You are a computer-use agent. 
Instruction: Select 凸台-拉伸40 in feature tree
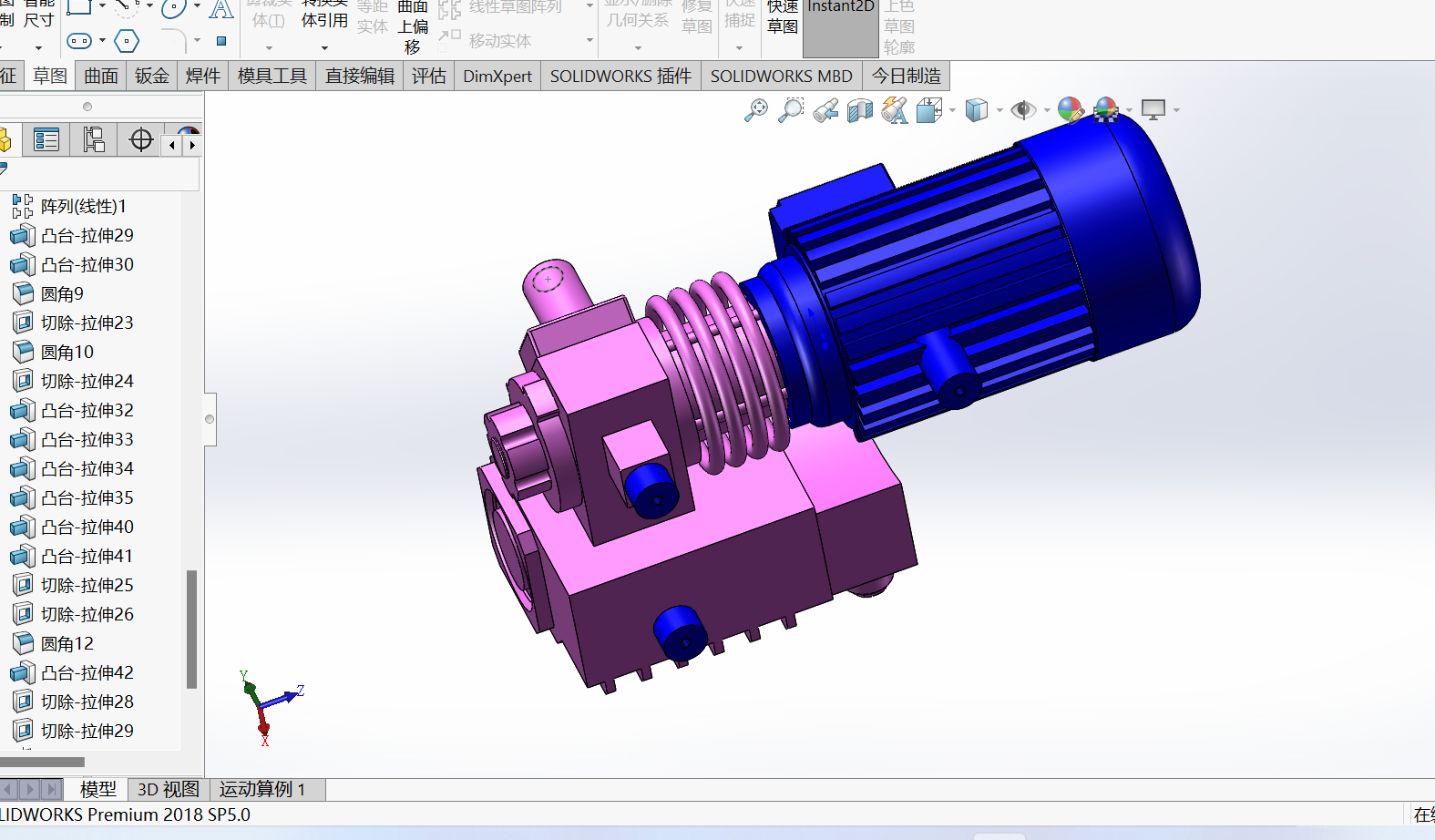pos(87,527)
